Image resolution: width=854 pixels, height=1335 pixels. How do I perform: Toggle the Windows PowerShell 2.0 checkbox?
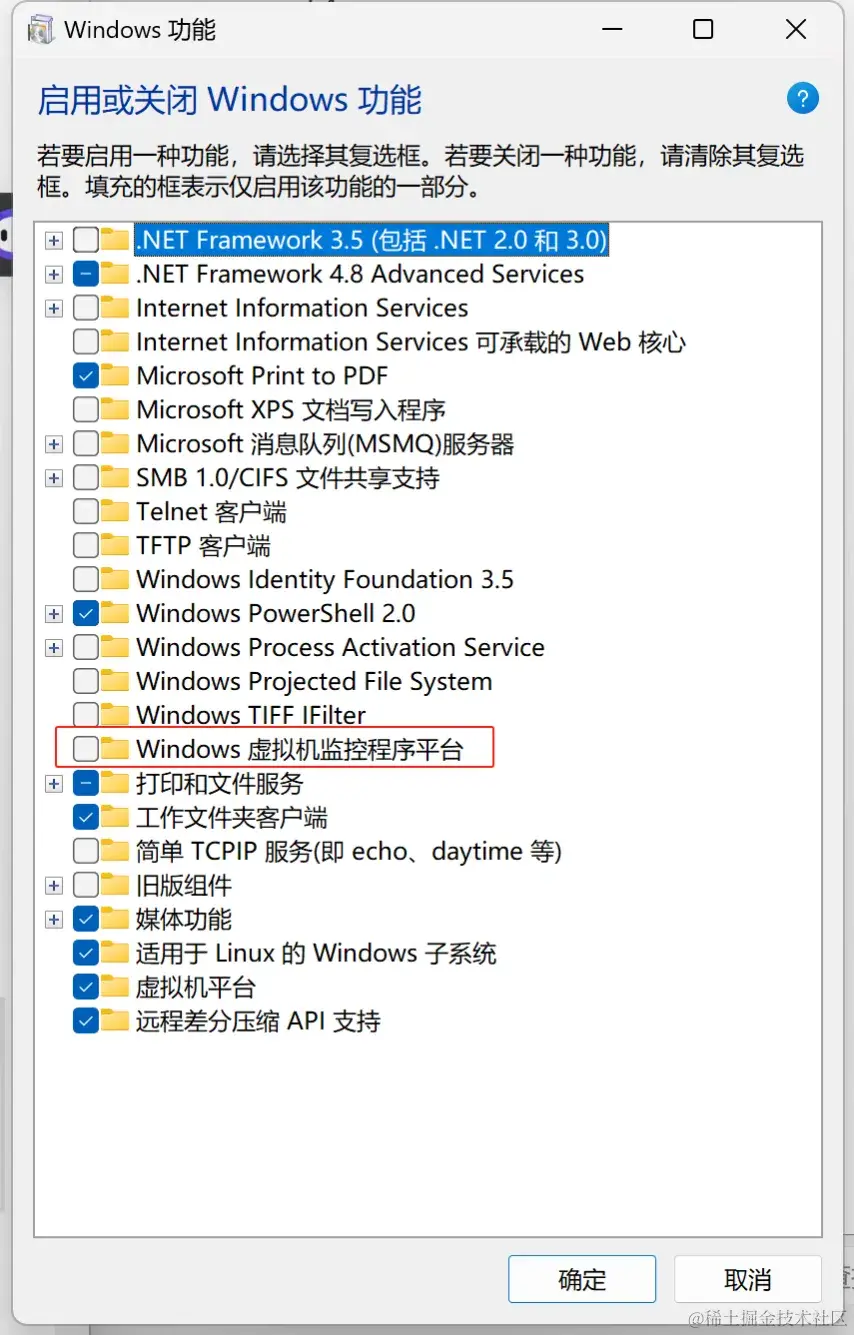pyautogui.click(x=86, y=613)
